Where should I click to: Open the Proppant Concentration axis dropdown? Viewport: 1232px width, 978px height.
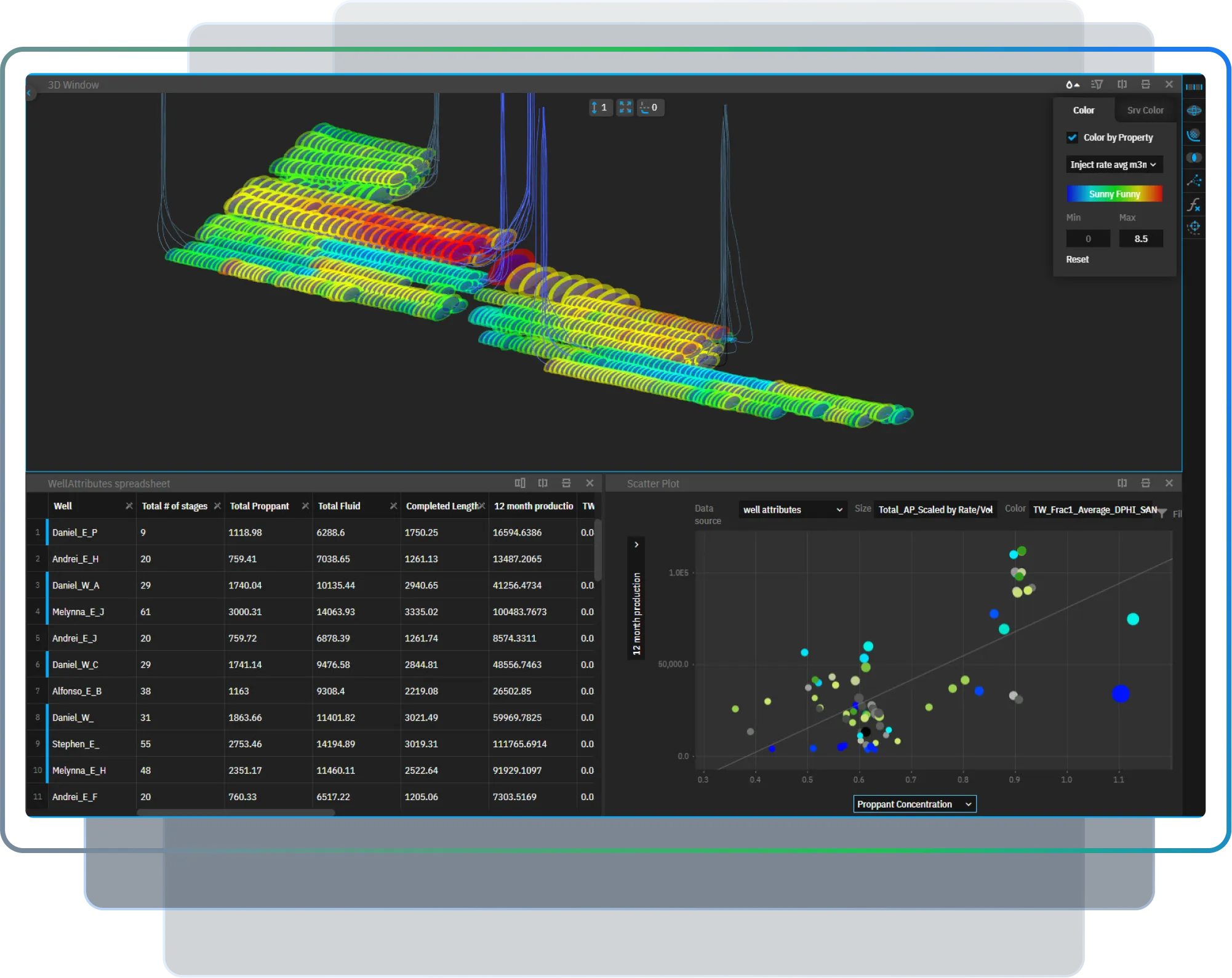click(x=914, y=804)
